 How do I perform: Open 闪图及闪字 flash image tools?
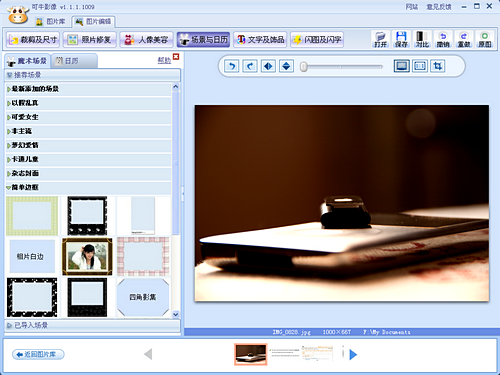[x=317, y=40]
